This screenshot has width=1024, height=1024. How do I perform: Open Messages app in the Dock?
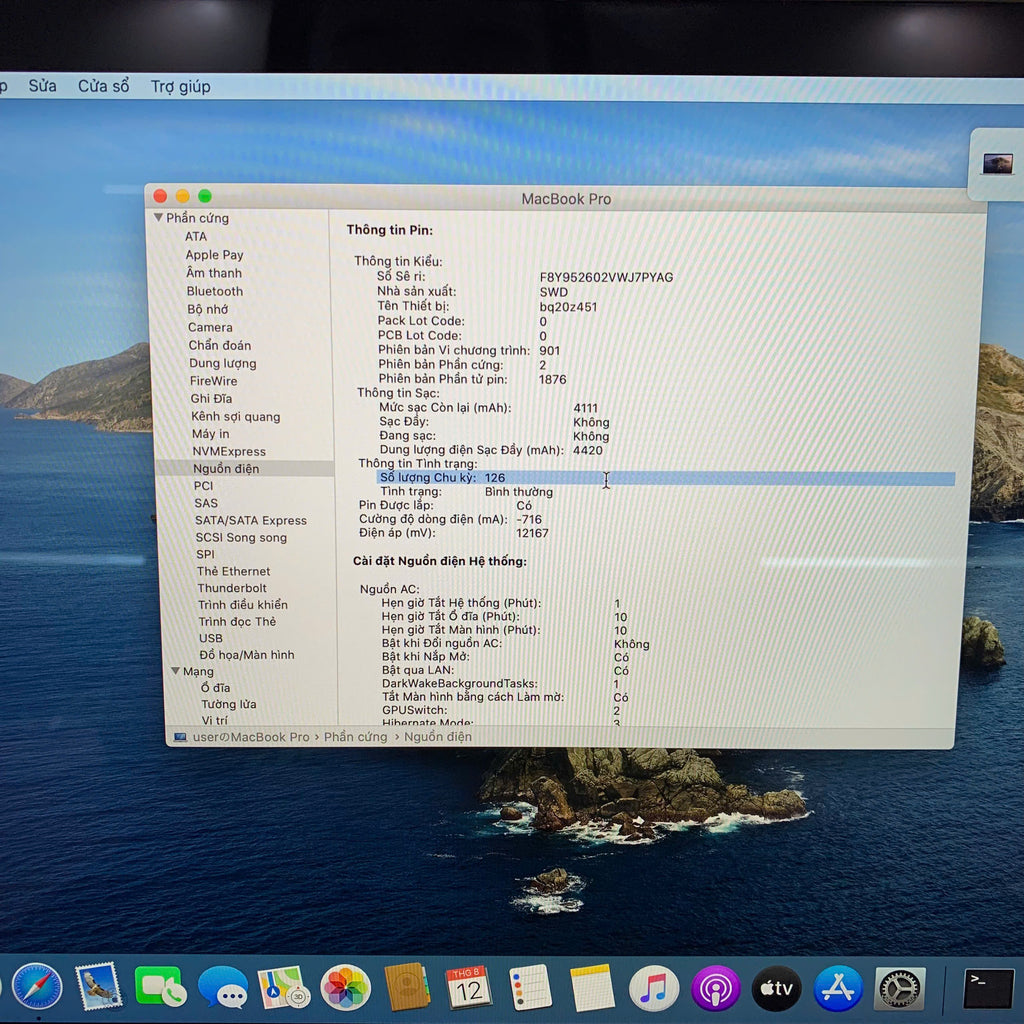(x=223, y=987)
